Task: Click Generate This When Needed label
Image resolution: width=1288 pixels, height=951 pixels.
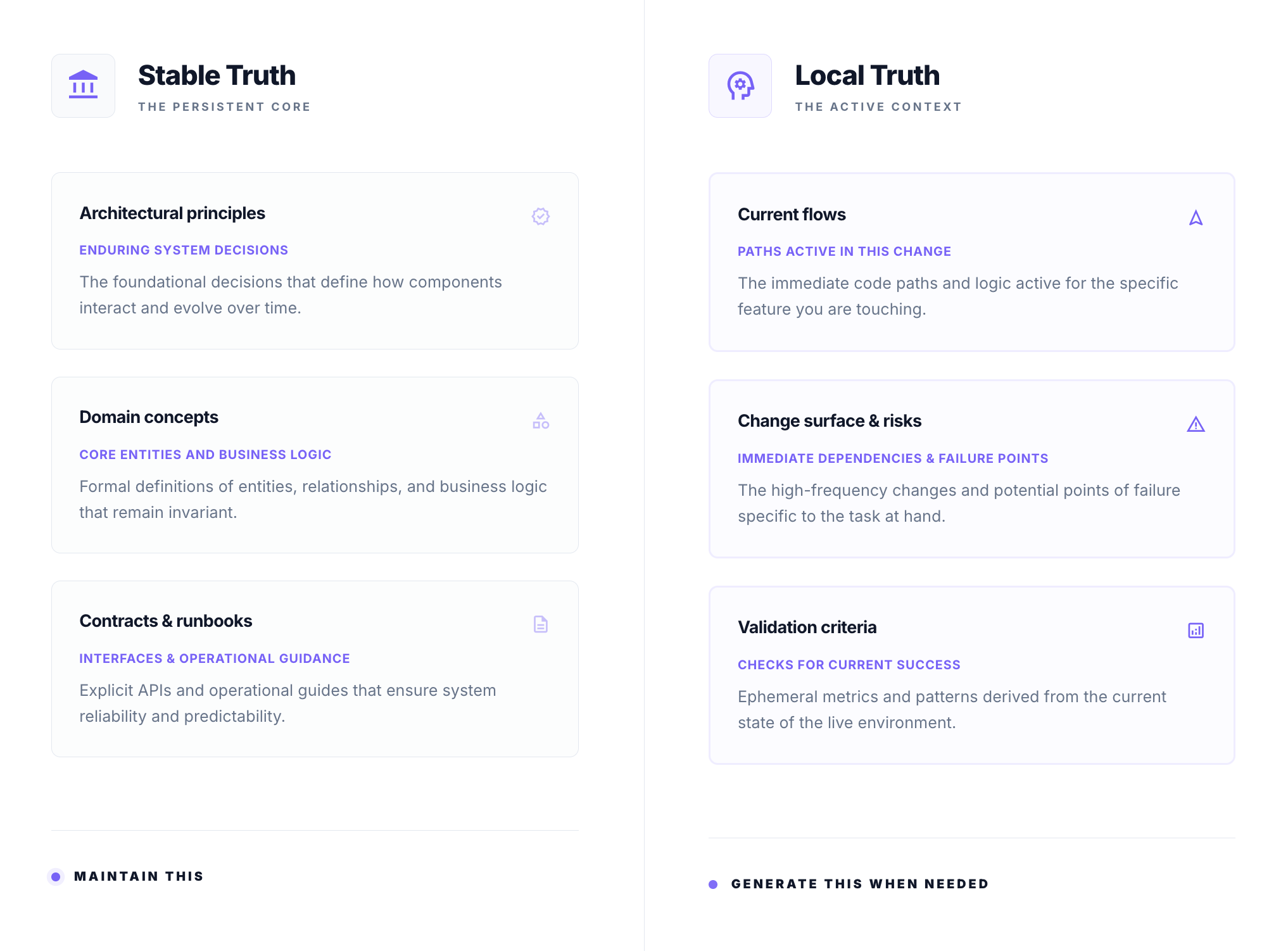Action: (x=859, y=884)
